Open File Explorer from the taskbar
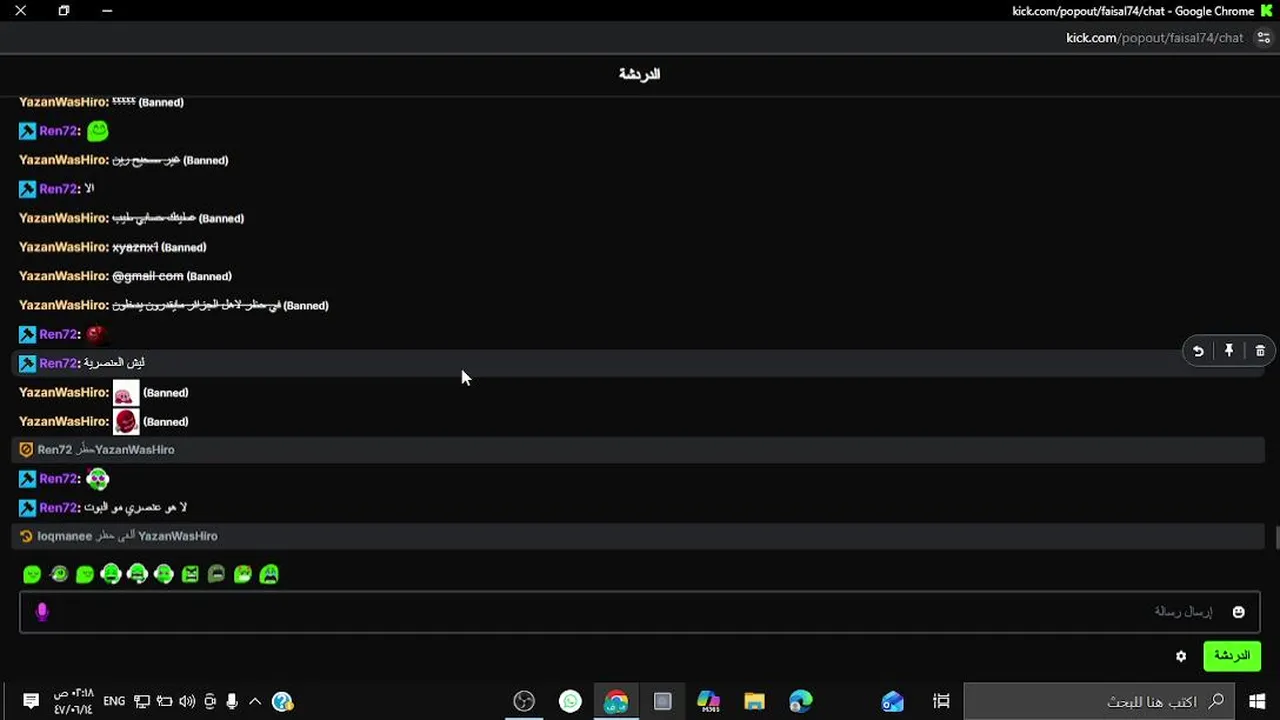This screenshot has height=720, width=1280. pos(754,701)
